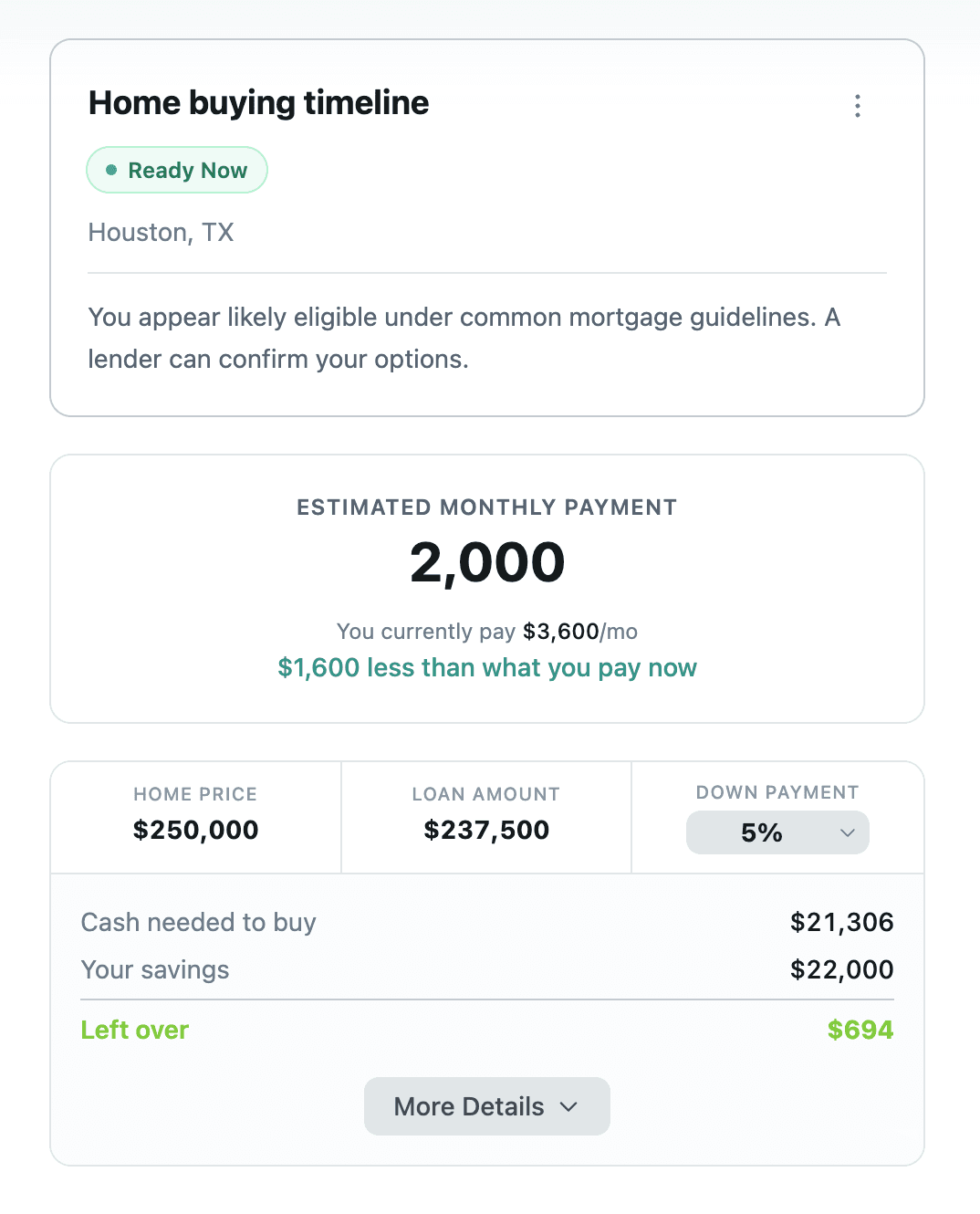Expand the More Details section
This screenshot has width=980, height=1214.
tap(487, 1106)
